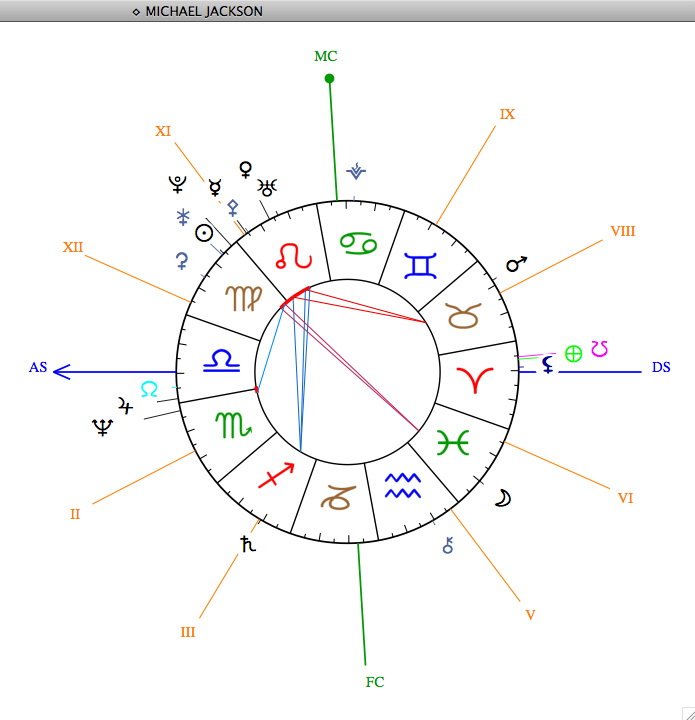695x720 pixels.
Task: Click the ascendant arrowhead
Action: click(x=62, y=371)
